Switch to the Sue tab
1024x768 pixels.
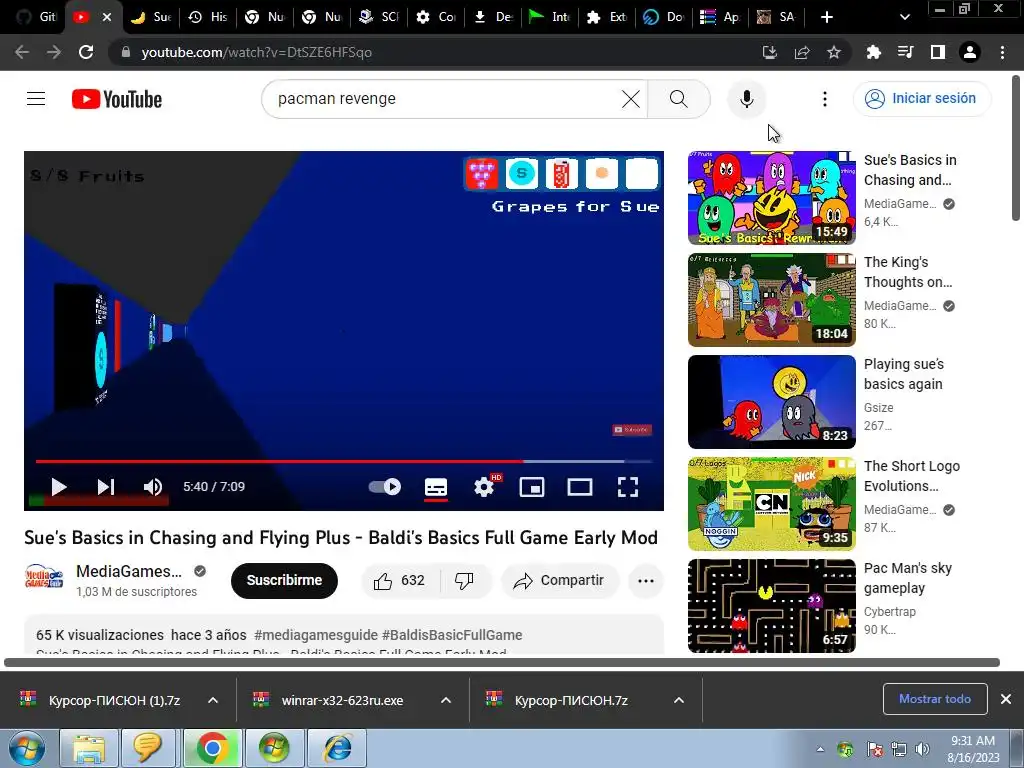(x=151, y=17)
